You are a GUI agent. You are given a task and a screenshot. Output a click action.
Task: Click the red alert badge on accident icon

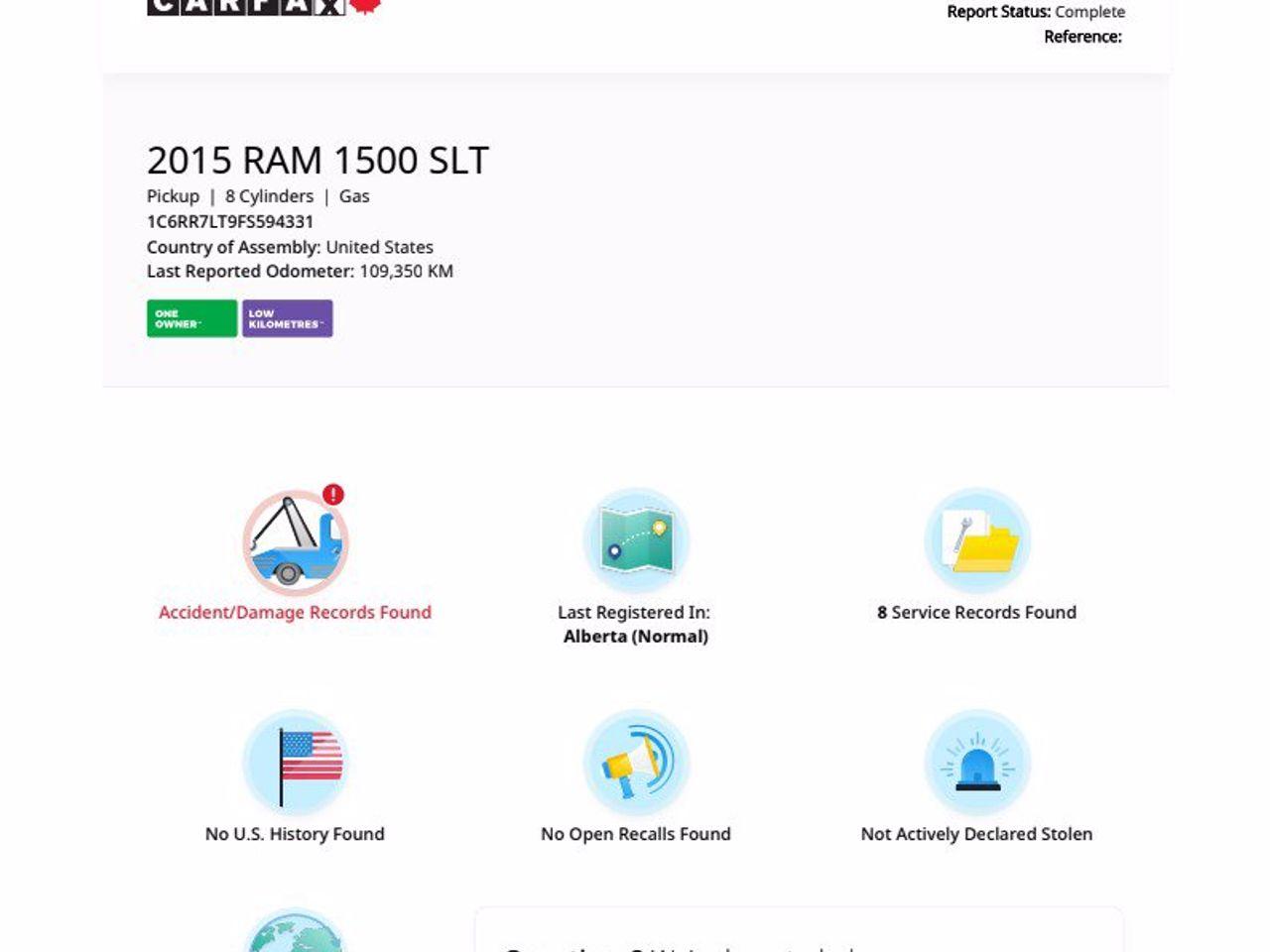tap(333, 495)
